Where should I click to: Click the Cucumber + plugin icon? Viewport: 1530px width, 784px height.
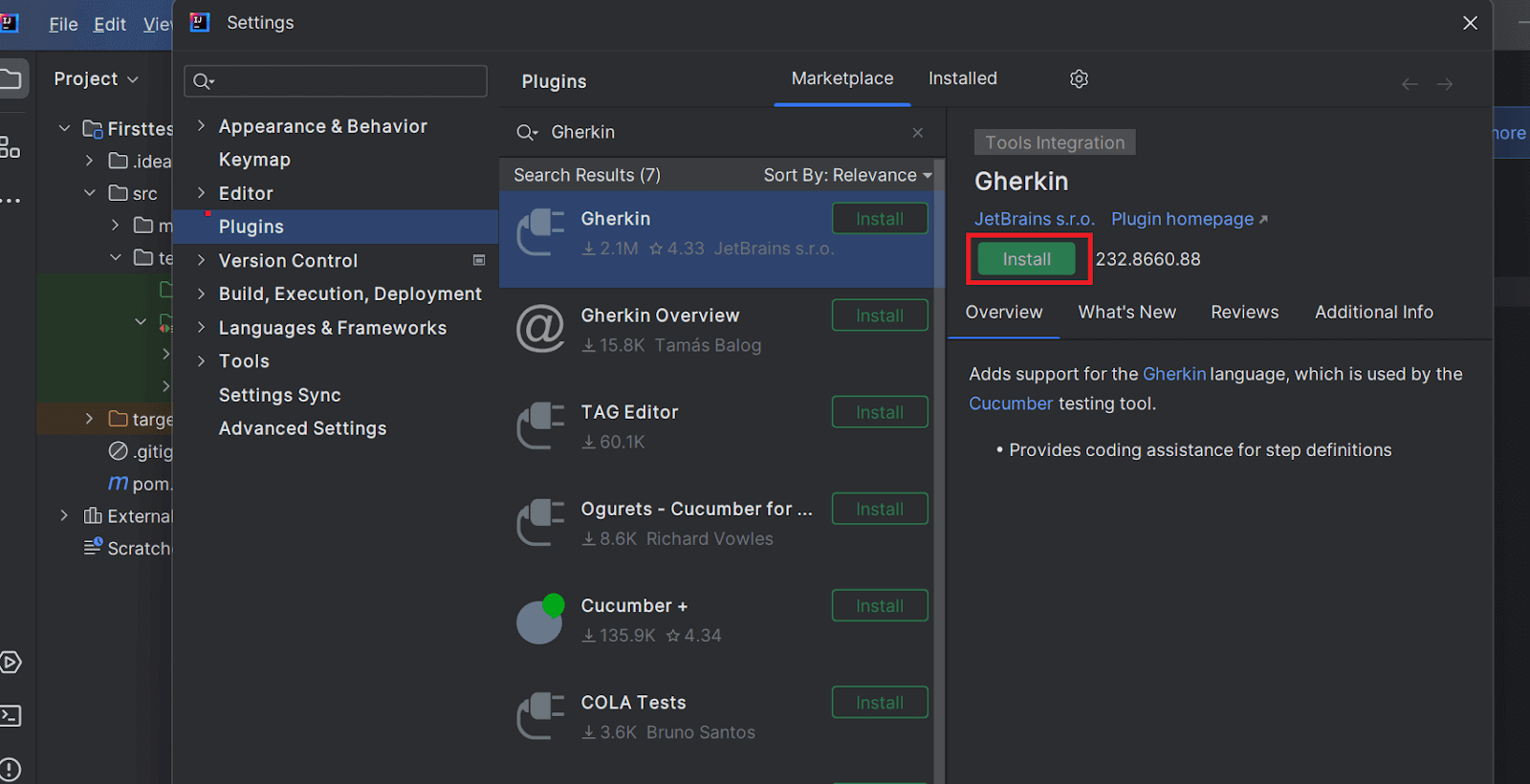(540, 619)
